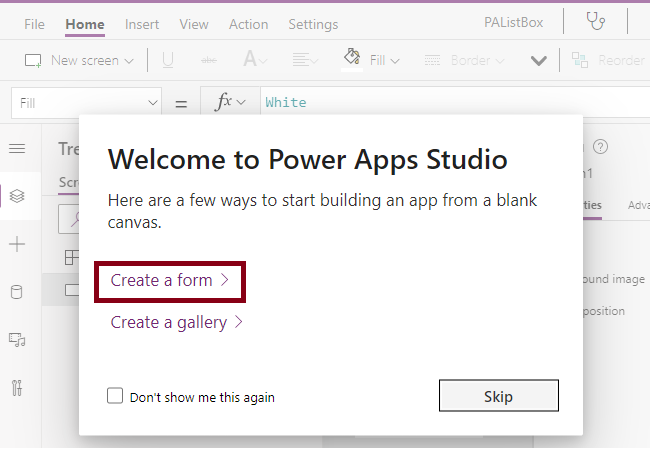The height and width of the screenshot is (451, 650).
Task: Open the Data sources cylinder icon
Action: [17, 292]
